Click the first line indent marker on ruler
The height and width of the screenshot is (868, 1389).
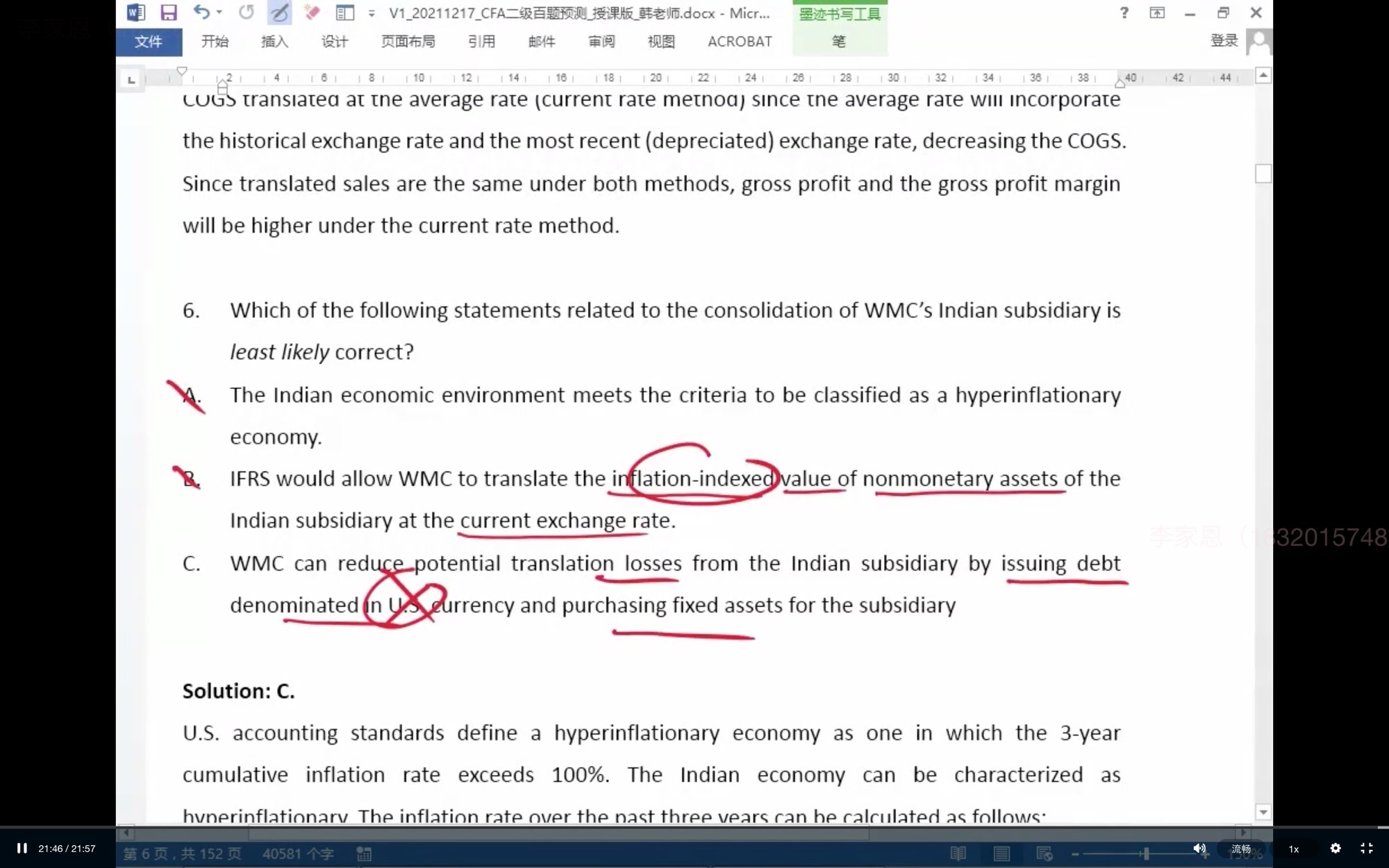[x=182, y=71]
